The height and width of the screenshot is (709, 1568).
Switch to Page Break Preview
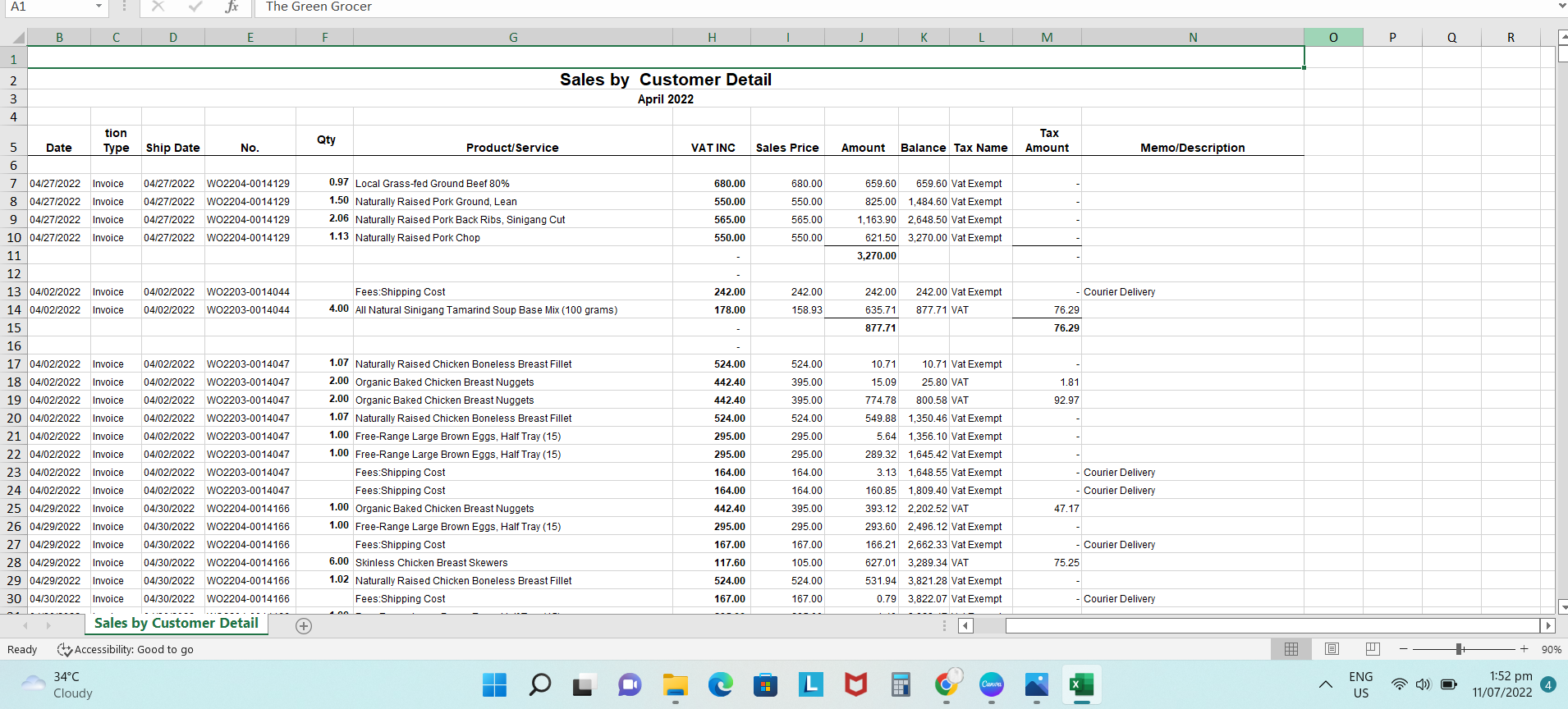(1372, 649)
